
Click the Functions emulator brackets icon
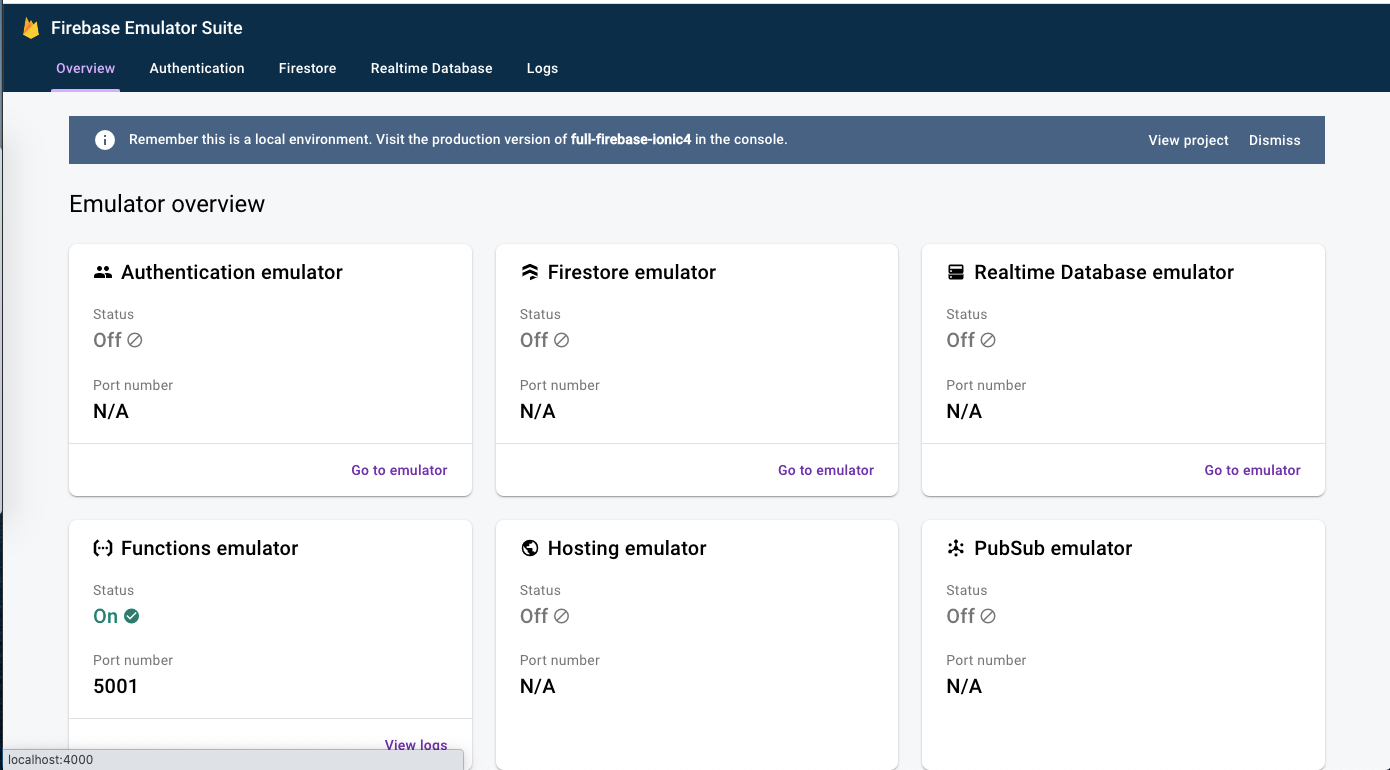tap(103, 548)
